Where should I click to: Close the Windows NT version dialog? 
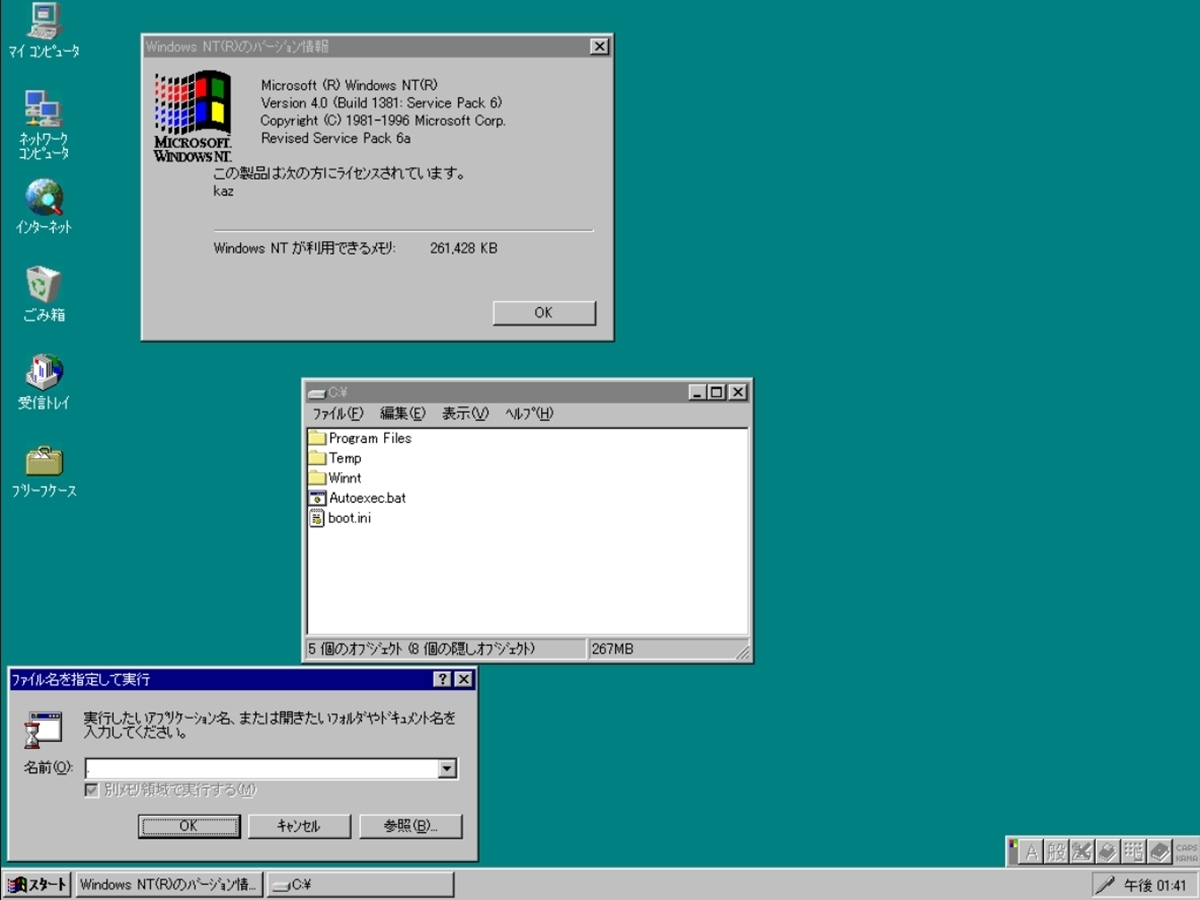(x=598, y=46)
